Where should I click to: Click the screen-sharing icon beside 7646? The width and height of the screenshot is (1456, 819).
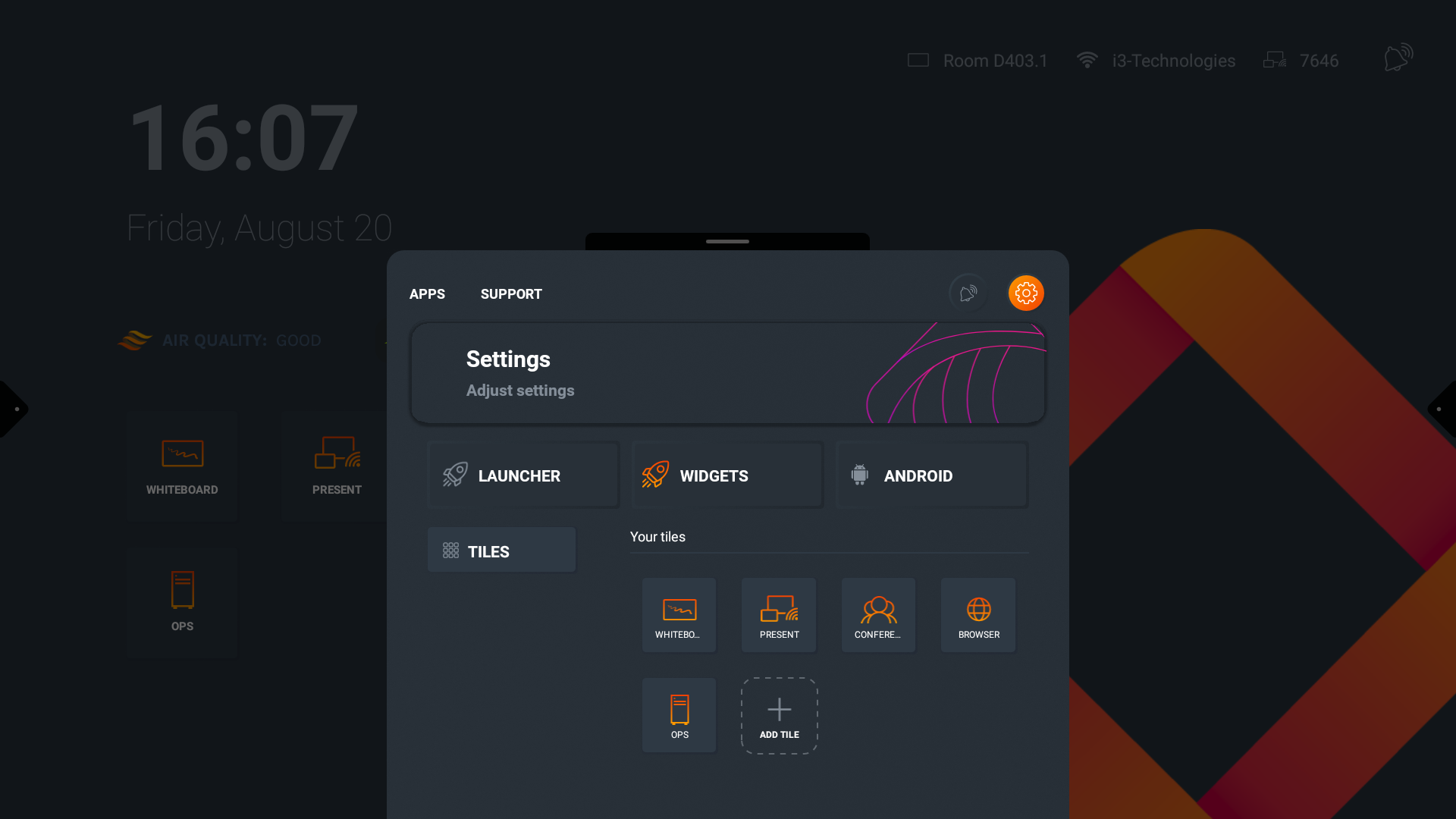click(1275, 59)
